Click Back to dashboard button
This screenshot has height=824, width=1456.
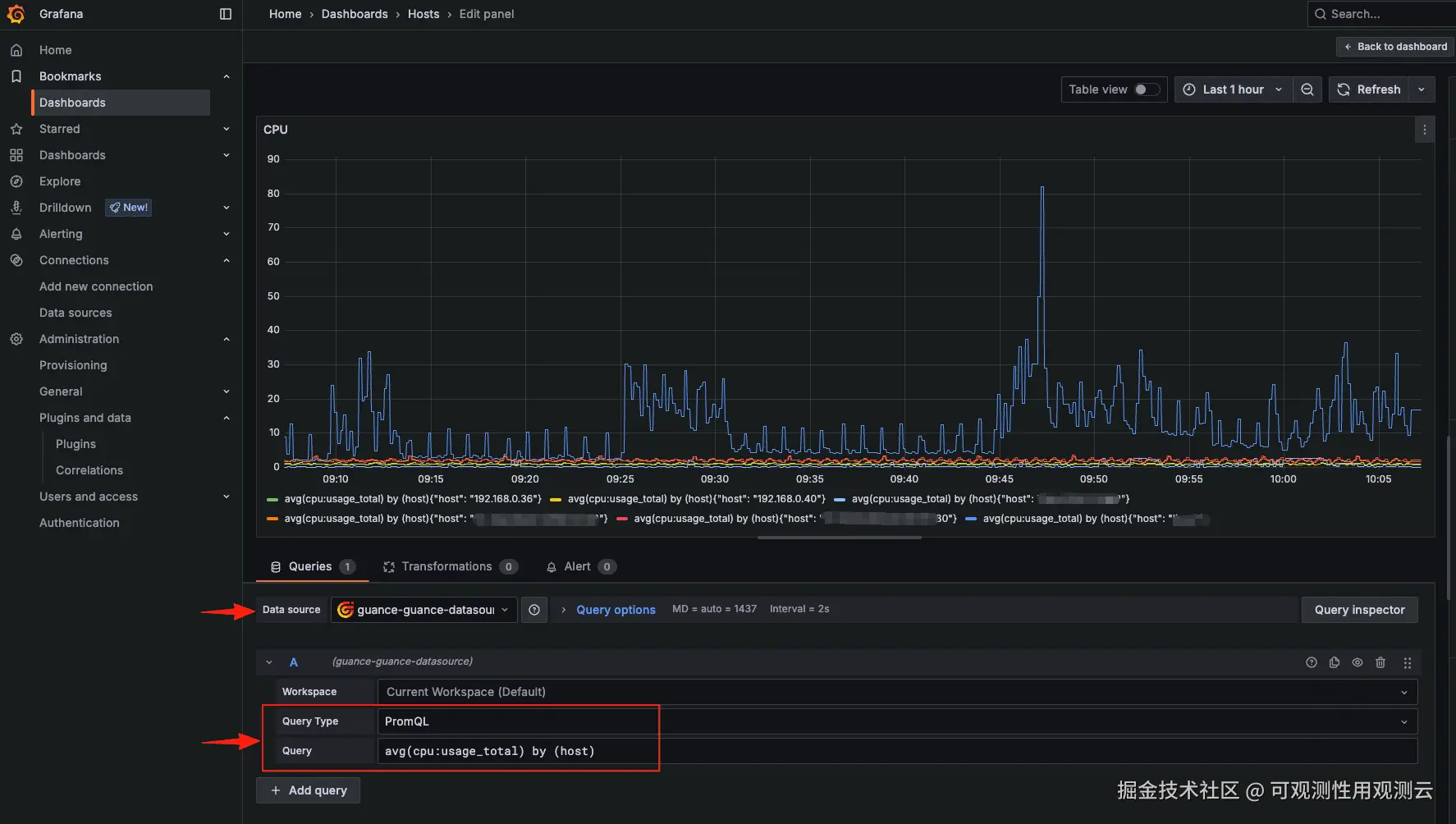1394,47
